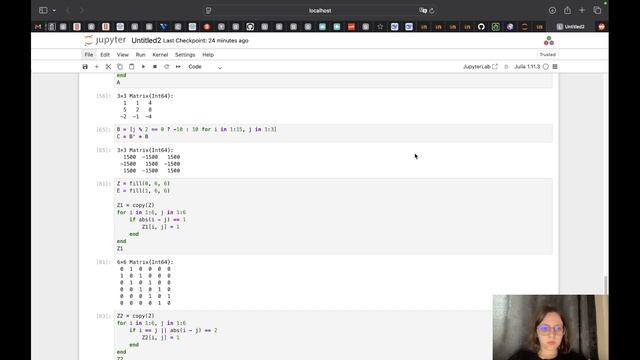Open the debugger bug icon
This screenshot has height=360, width=640.
(506, 67)
